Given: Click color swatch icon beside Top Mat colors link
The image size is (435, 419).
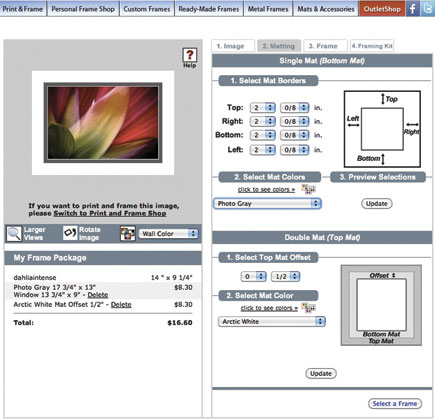Looking at the screenshot, I should click(x=308, y=308).
